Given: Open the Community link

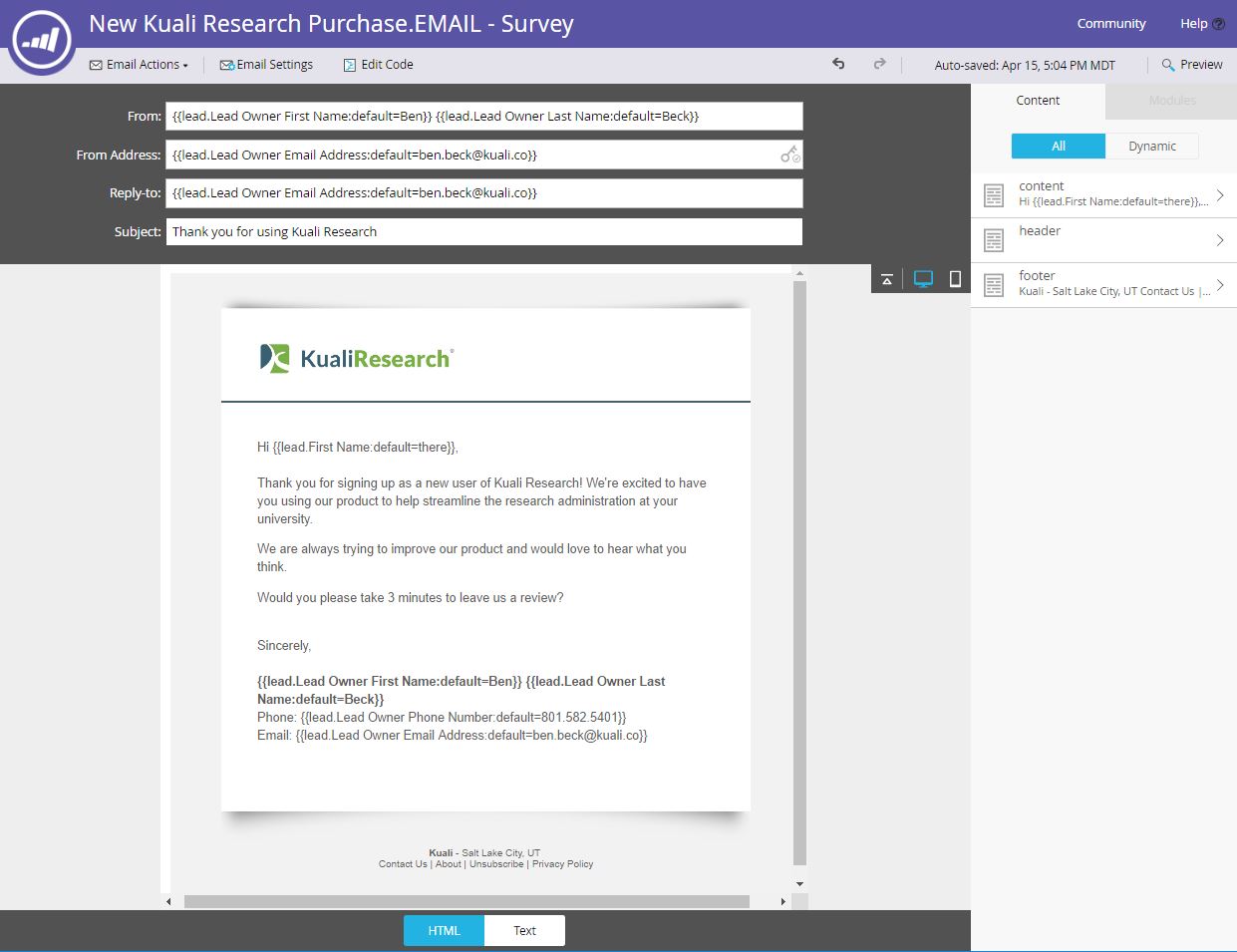Looking at the screenshot, I should click(x=1111, y=24).
